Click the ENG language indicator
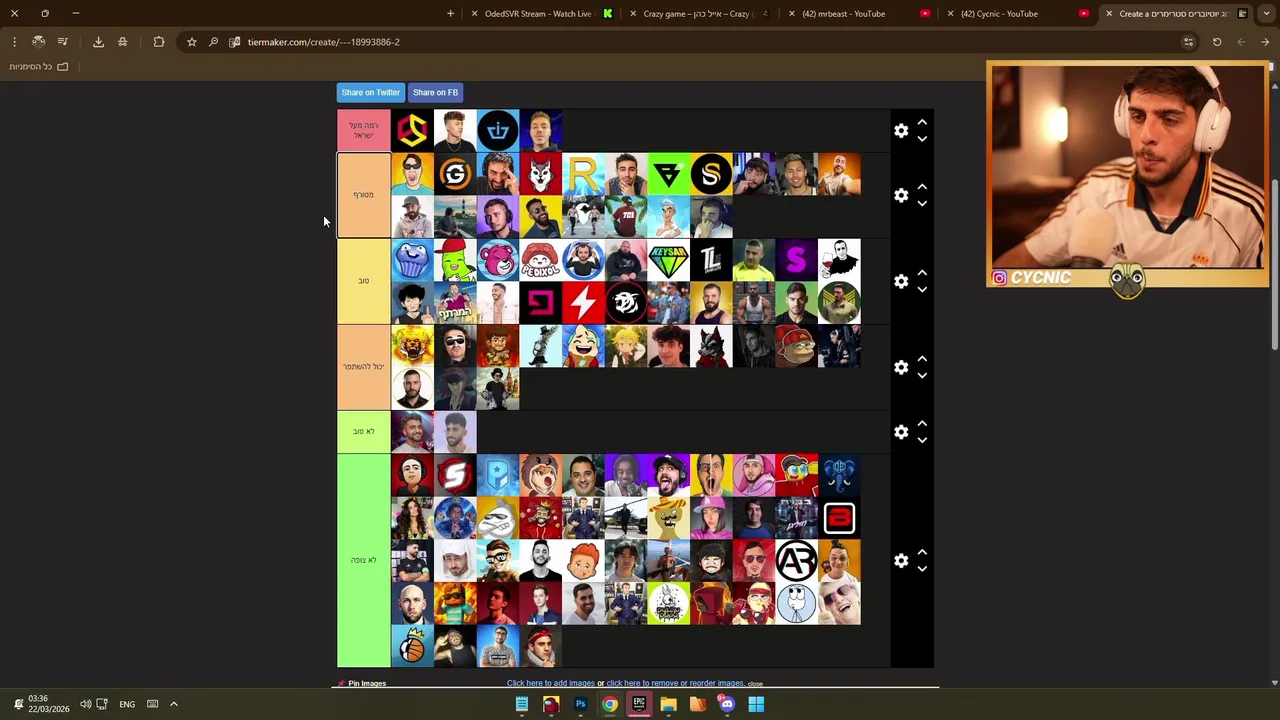 click(127, 704)
